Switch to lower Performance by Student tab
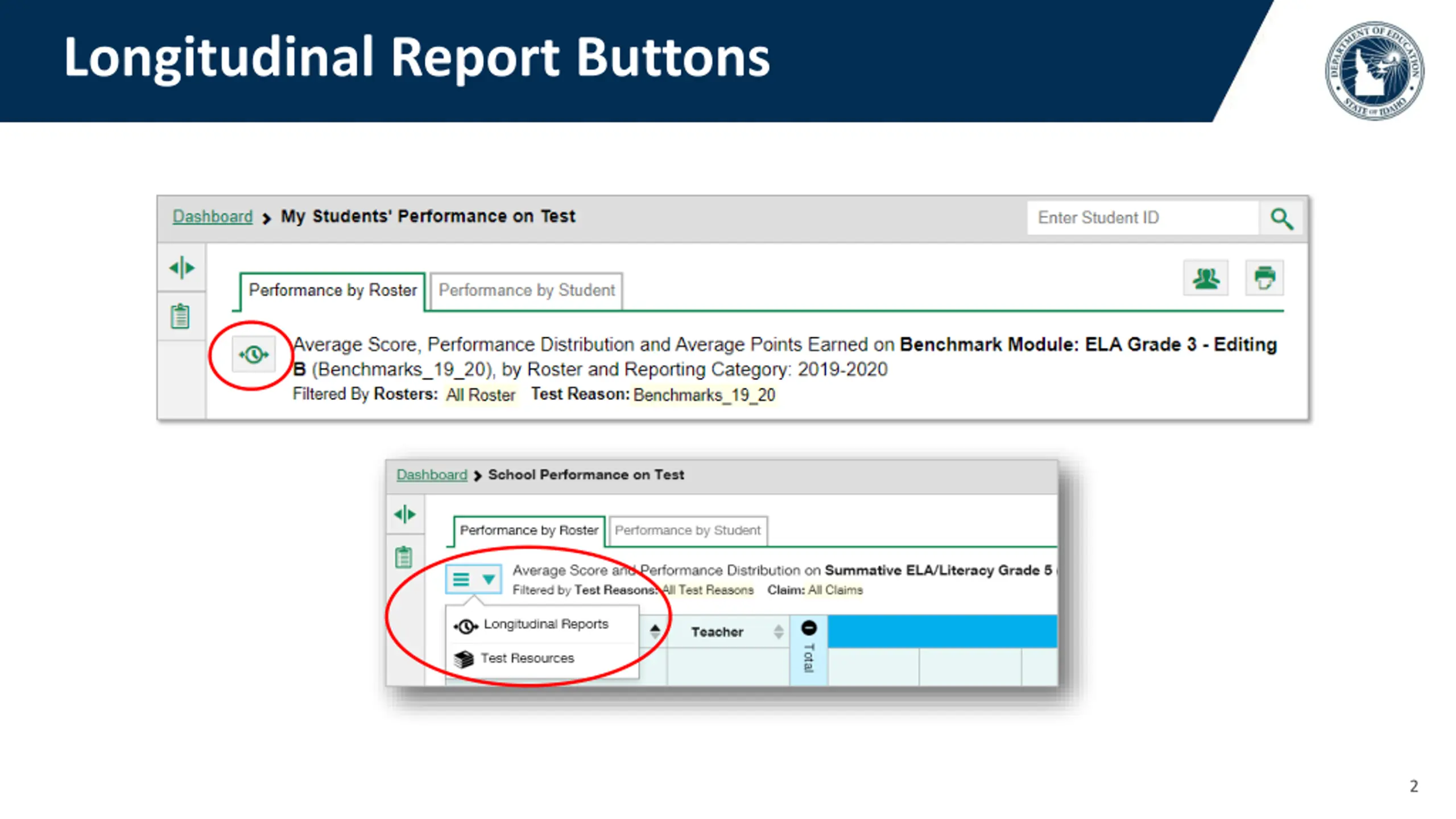This screenshot has width=1456, height=819. click(x=687, y=531)
